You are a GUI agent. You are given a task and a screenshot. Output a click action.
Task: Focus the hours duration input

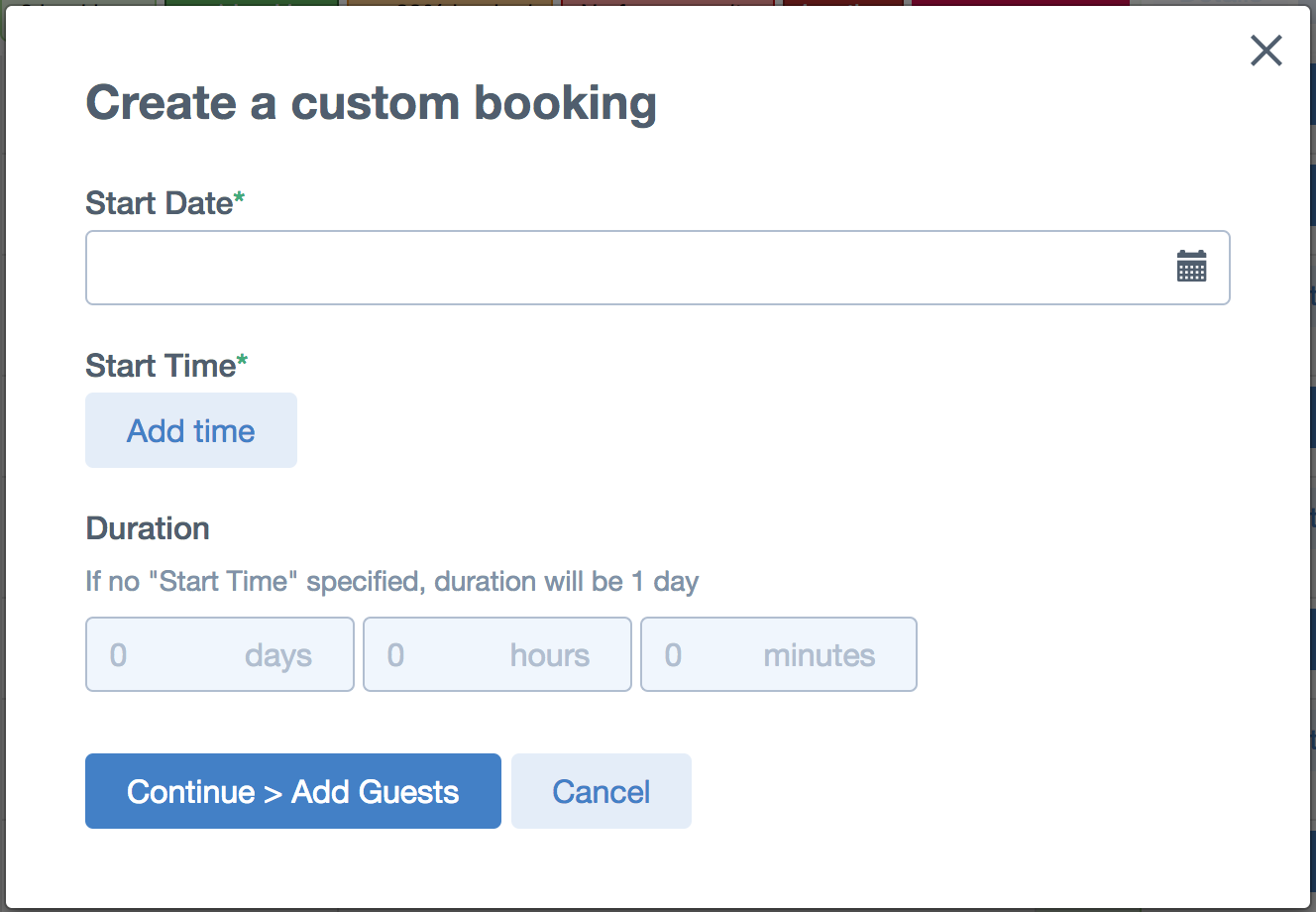pos(497,654)
